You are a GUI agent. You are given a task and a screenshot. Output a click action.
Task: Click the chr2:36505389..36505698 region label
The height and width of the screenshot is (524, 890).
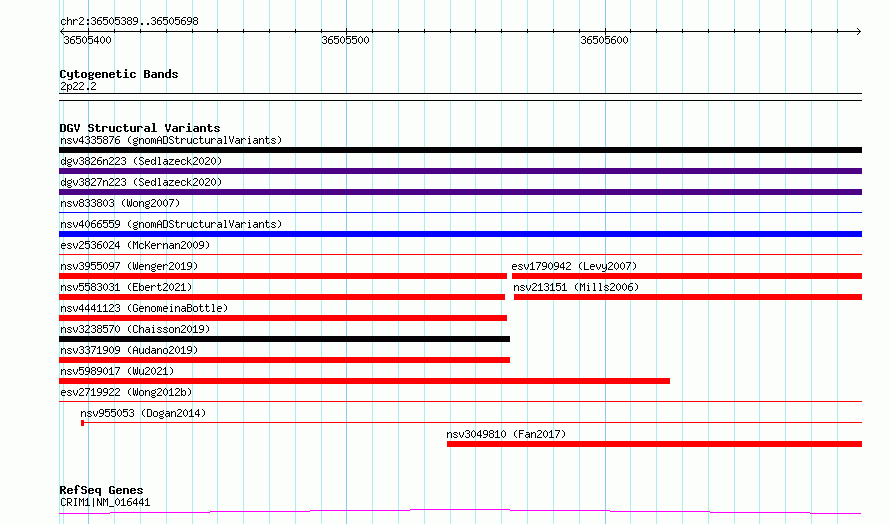(x=129, y=22)
